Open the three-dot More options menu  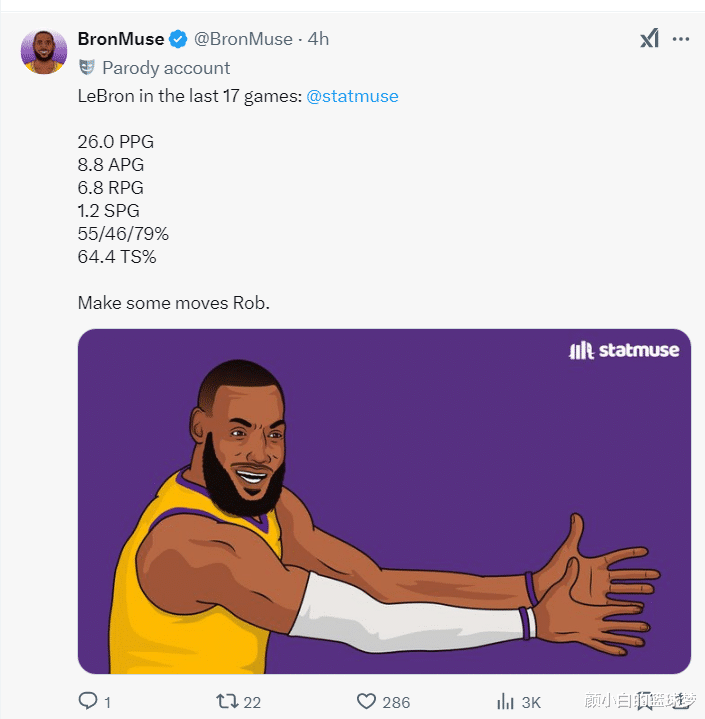[x=681, y=39]
